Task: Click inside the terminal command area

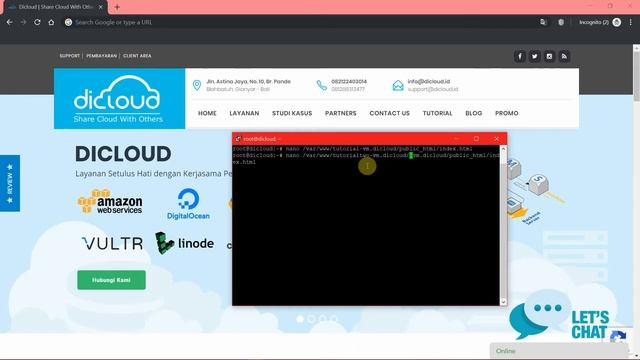Action: click(x=366, y=225)
